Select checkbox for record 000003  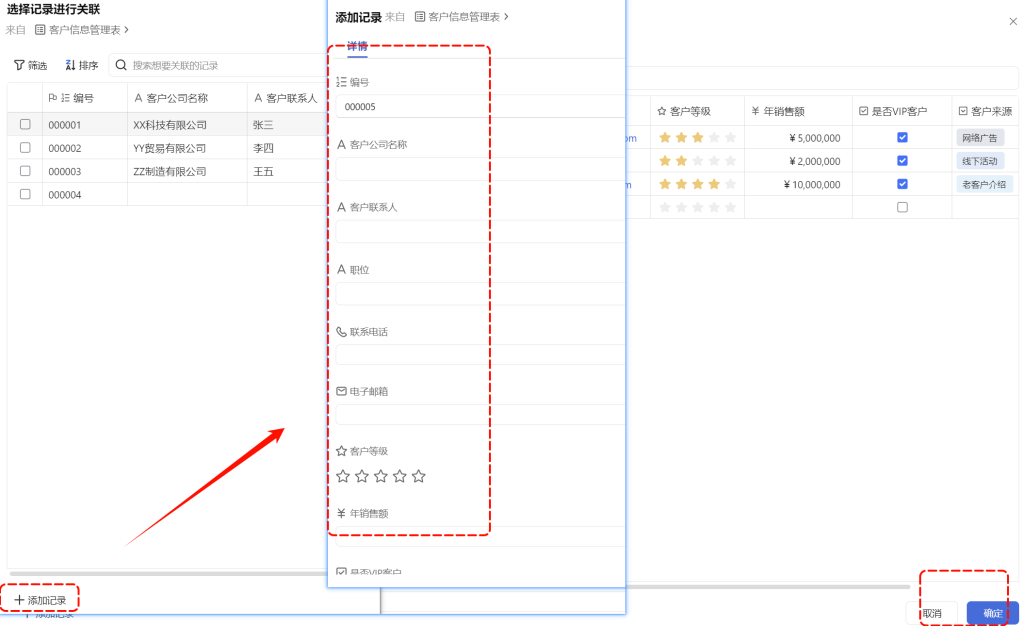(x=25, y=171)
